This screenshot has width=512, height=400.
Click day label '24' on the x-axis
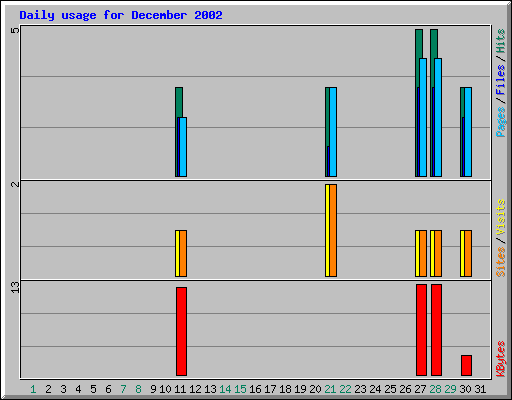(375, 389)
